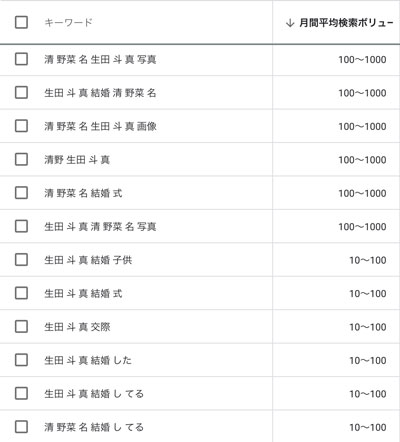Image resolution: width=400 pixels, height=442 pixels.
Task: Toggle the select-all checkbox in header
Action: pyautogui.click(x=21, y=22)
